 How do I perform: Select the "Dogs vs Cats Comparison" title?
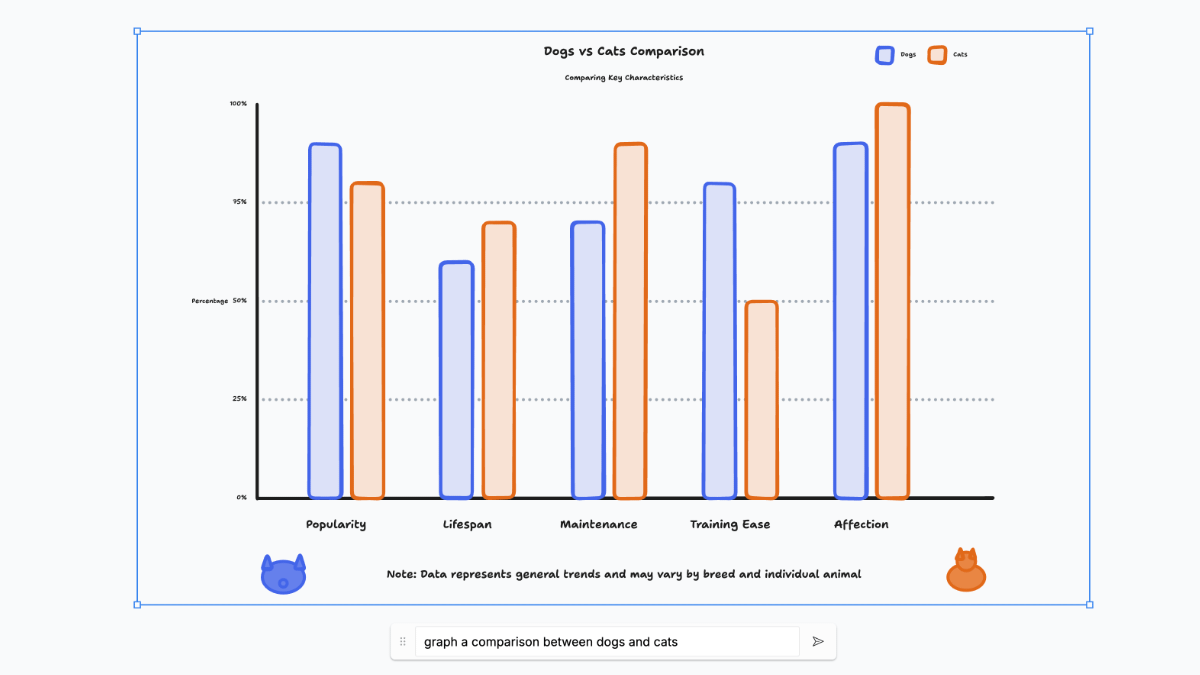click(624, 51)
